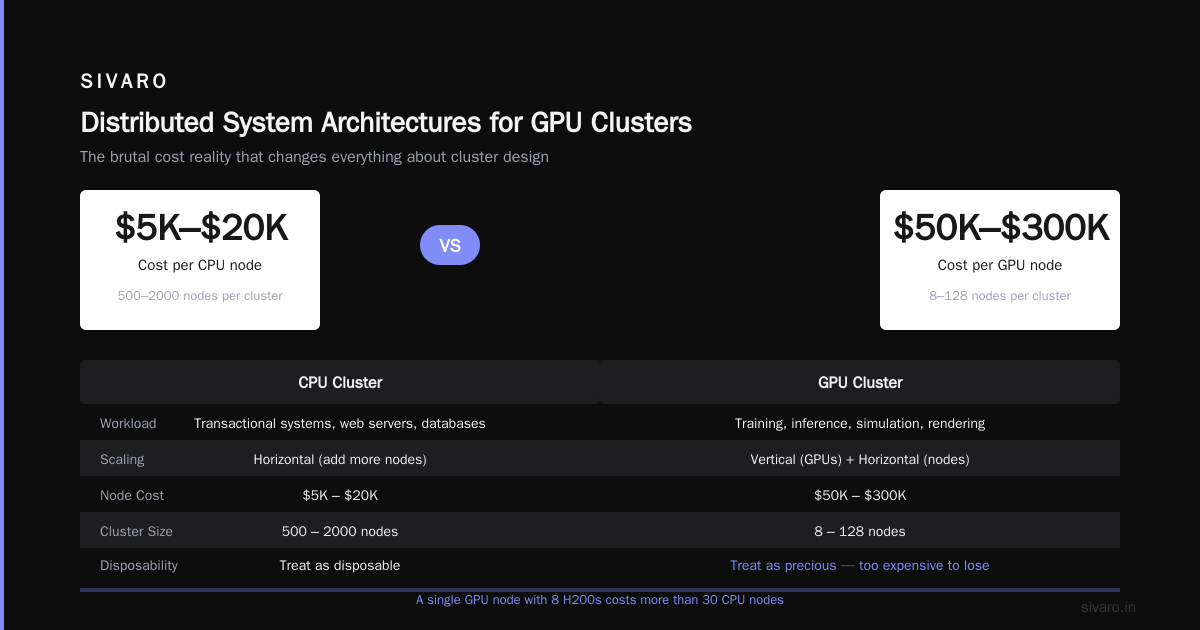Click 'Training, inference, simulation, rendering' cell
The image size is (1200, 630).
860,423
